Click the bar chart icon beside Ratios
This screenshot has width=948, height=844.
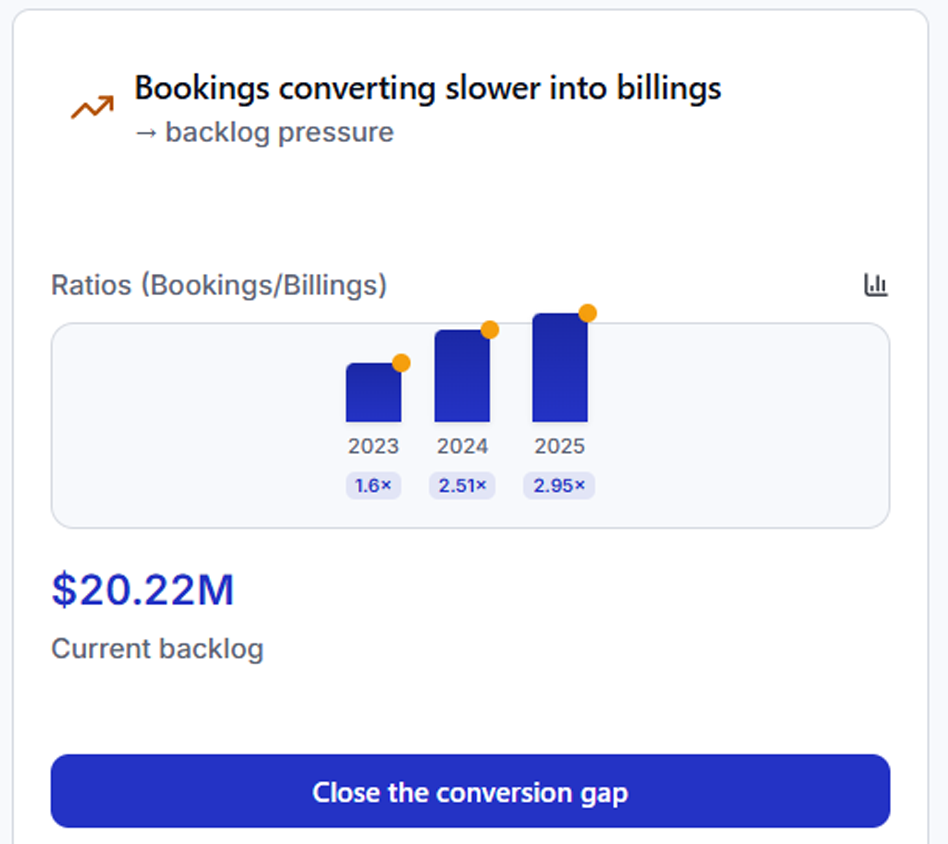click(876, 285)
